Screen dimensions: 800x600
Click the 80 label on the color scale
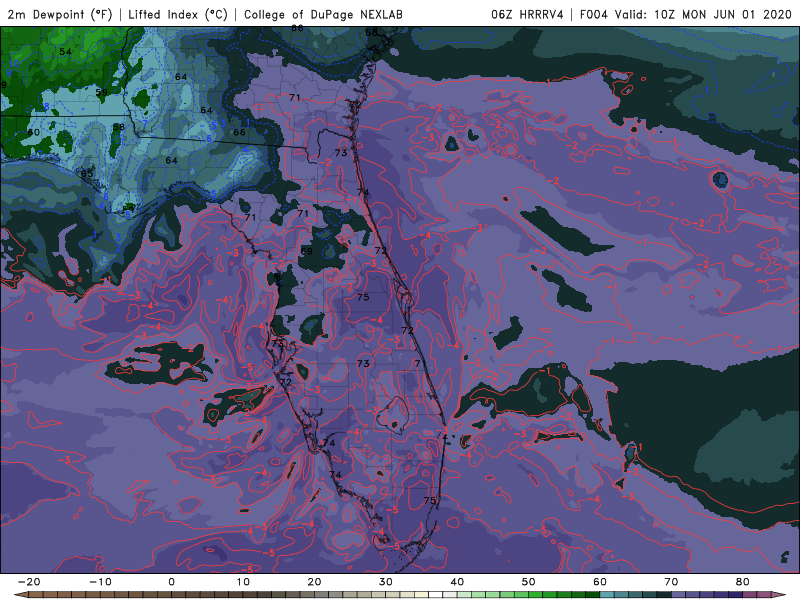tap(743, 582)
